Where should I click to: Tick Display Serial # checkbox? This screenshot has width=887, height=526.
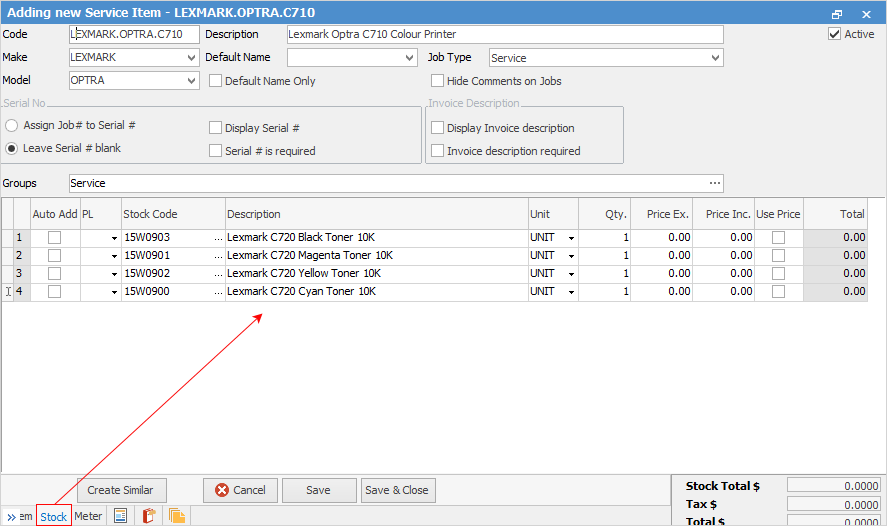coord(215,128)
